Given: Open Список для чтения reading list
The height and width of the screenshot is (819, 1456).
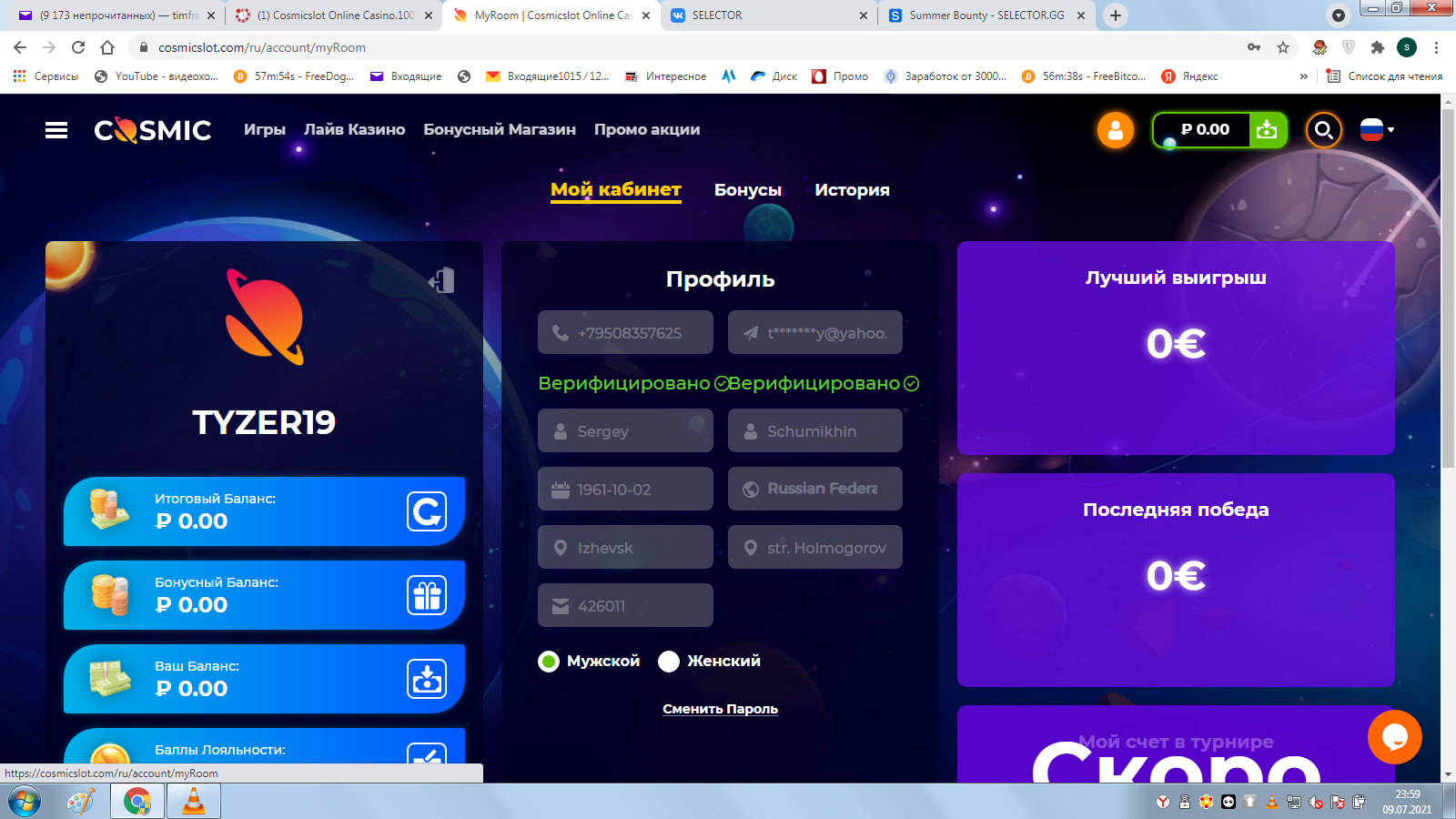Looking at the screenshot, I should 1384,76.
